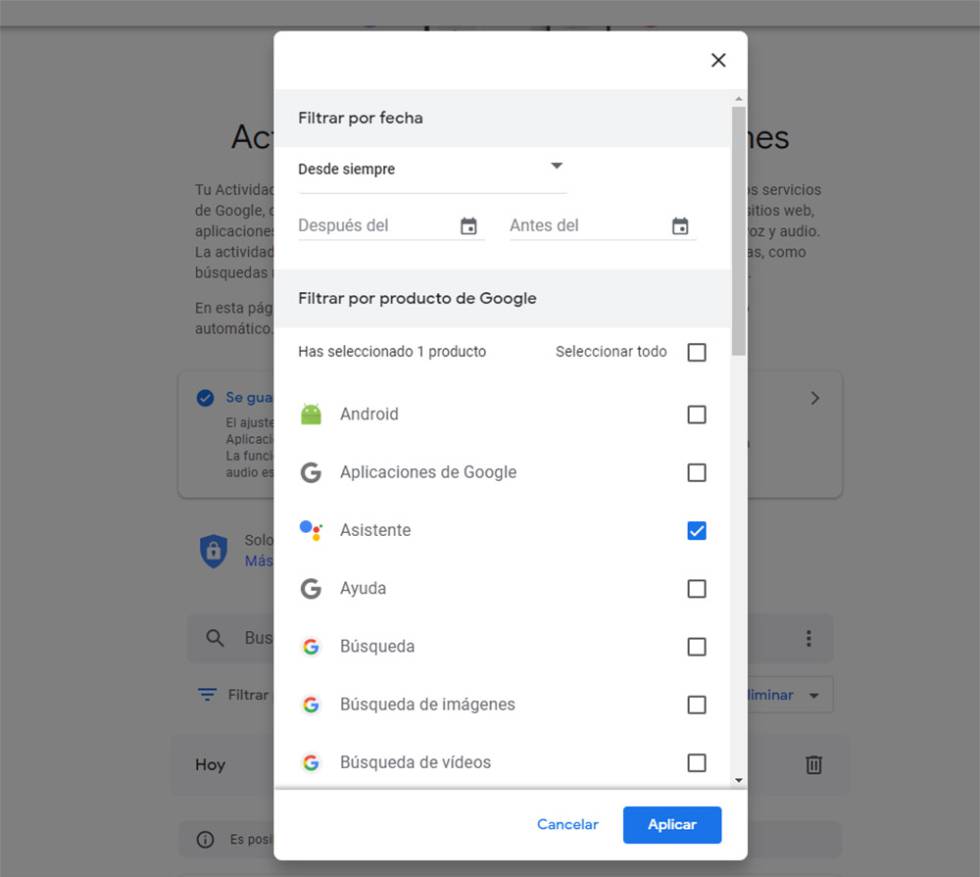Click the Filtrar icon in background page
The width and height of the screenshot is (980, 877).
[207, 694]
